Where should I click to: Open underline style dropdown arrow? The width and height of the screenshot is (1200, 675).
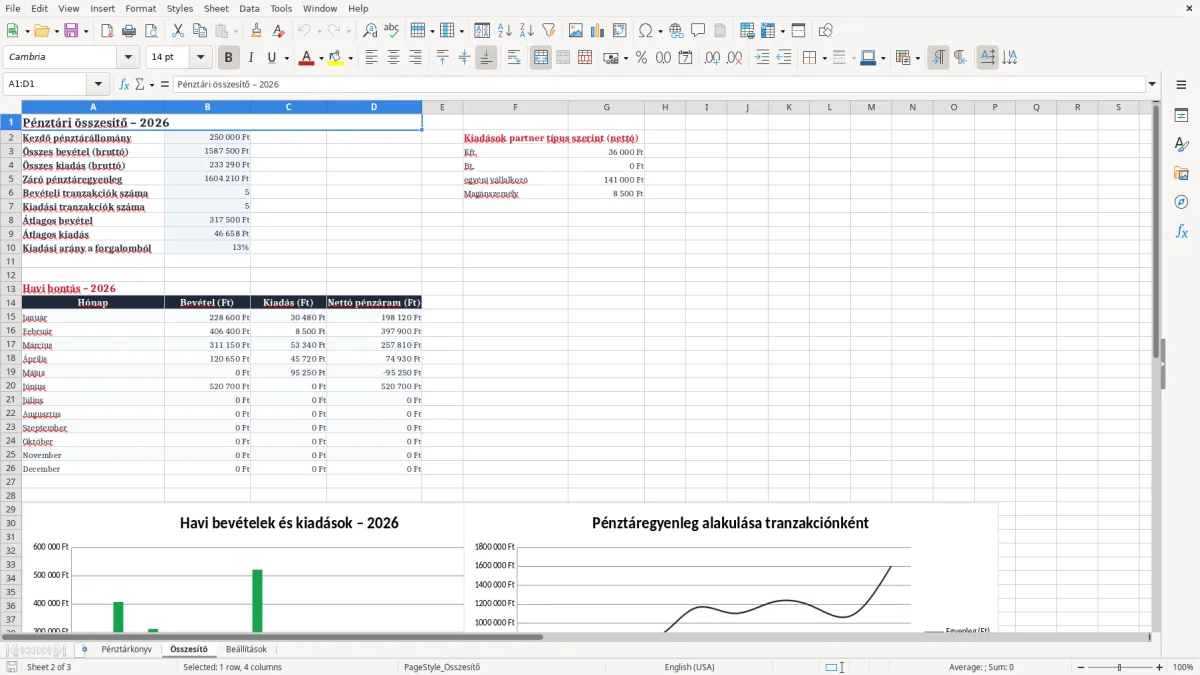(286, 58)
